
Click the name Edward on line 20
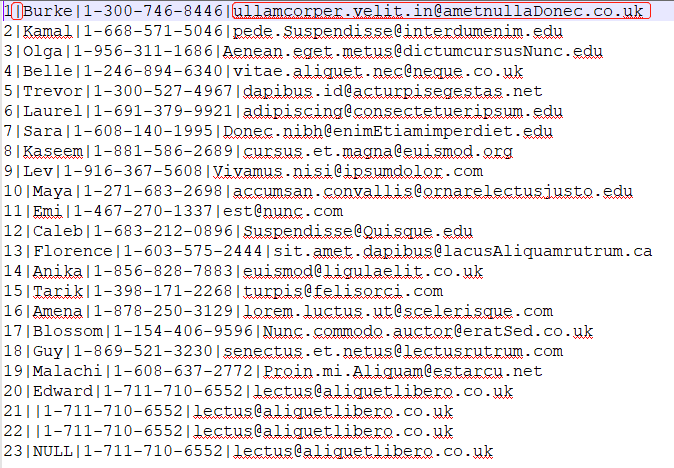63,391
